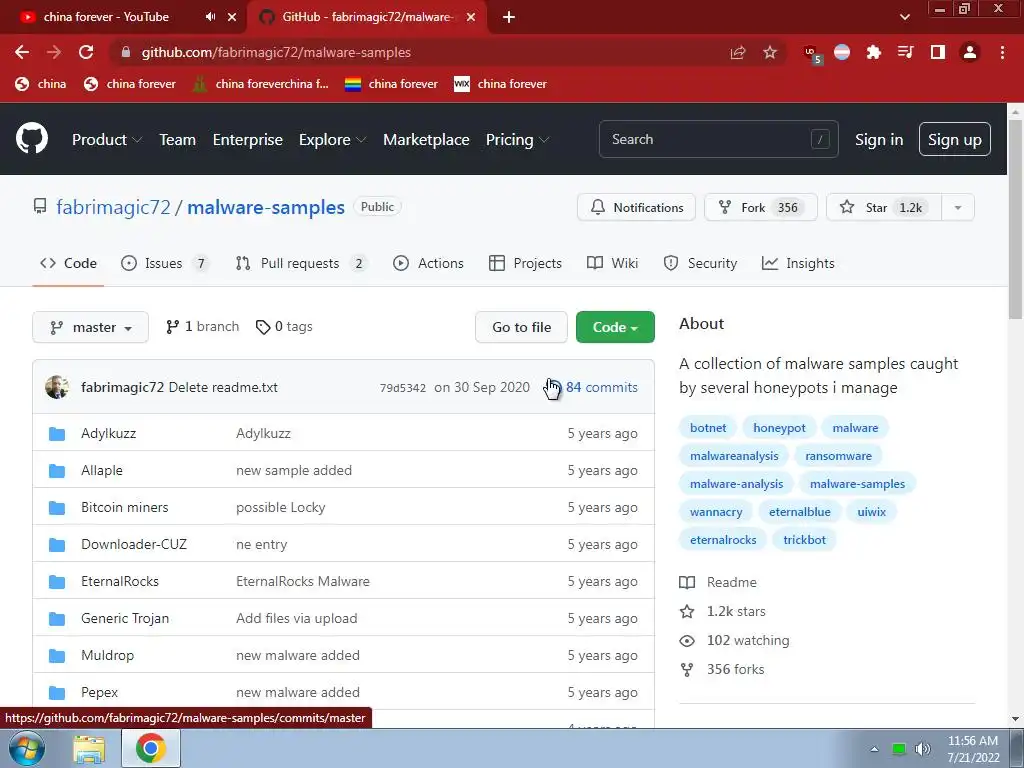Open the Marketplace nav link
1024x768 pixels.
(426, 139)
